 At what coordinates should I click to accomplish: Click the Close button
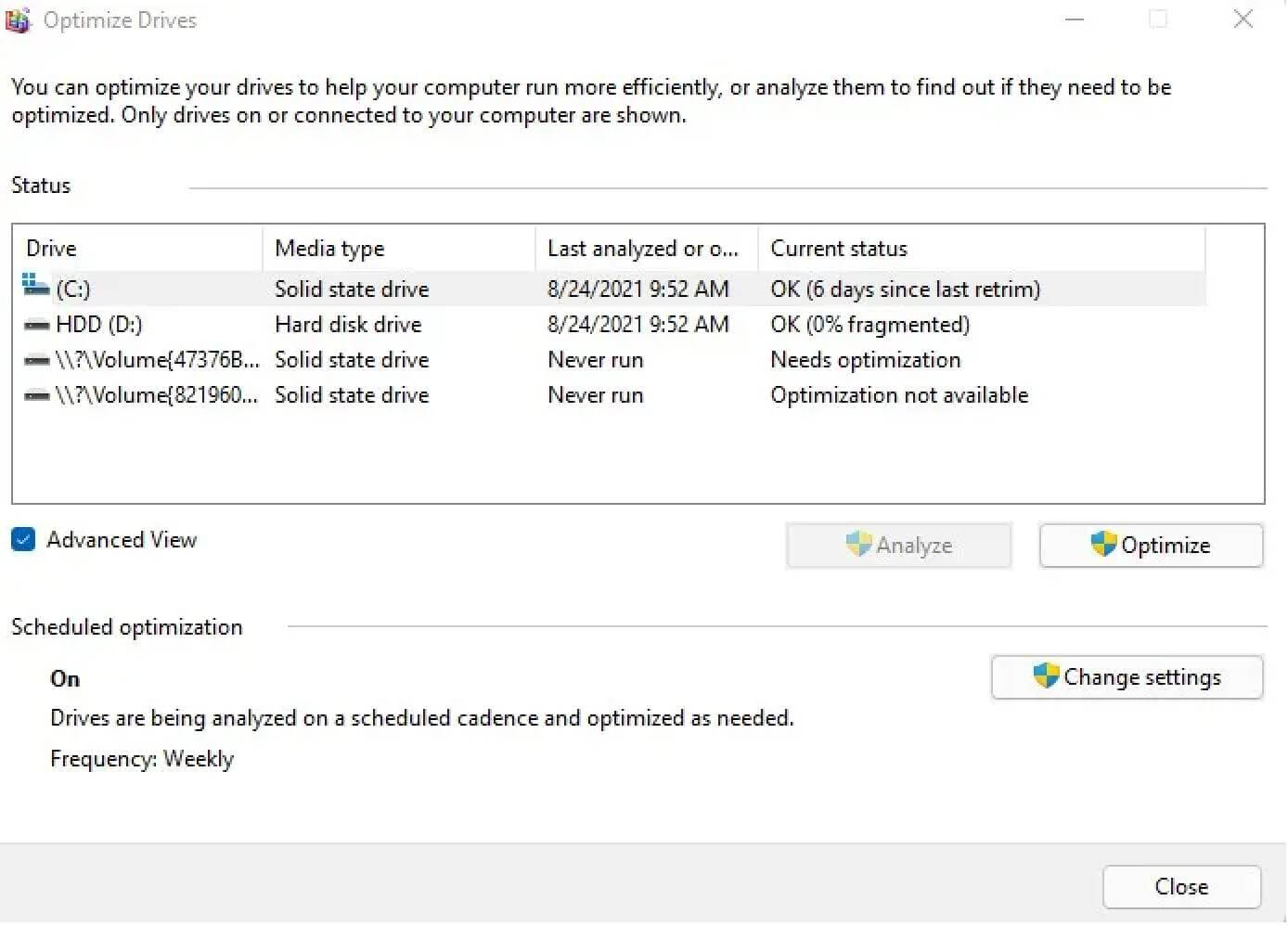coord(1181,886)
